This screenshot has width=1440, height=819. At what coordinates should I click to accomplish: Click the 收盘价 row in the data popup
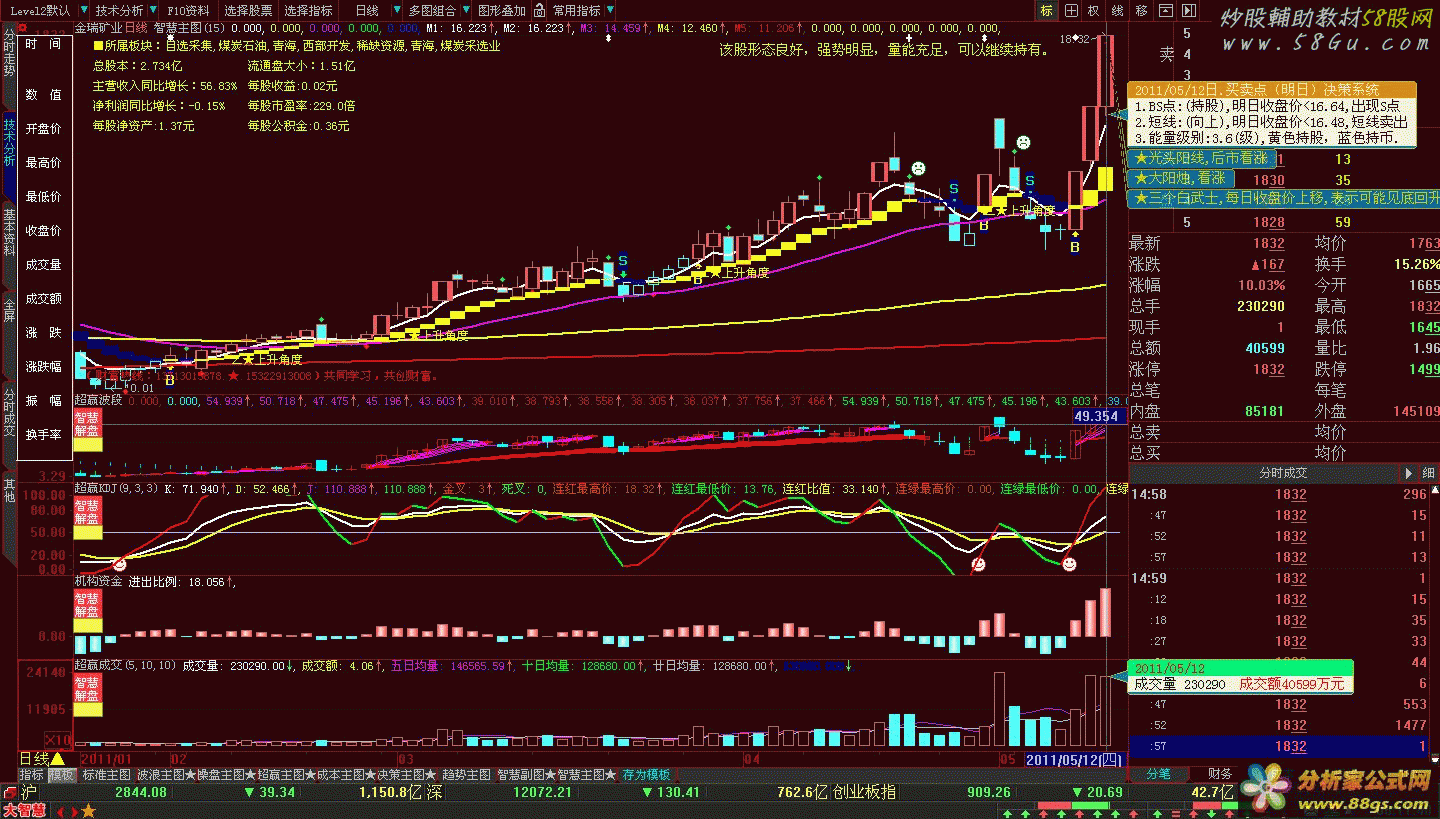[x=43, y=231]
